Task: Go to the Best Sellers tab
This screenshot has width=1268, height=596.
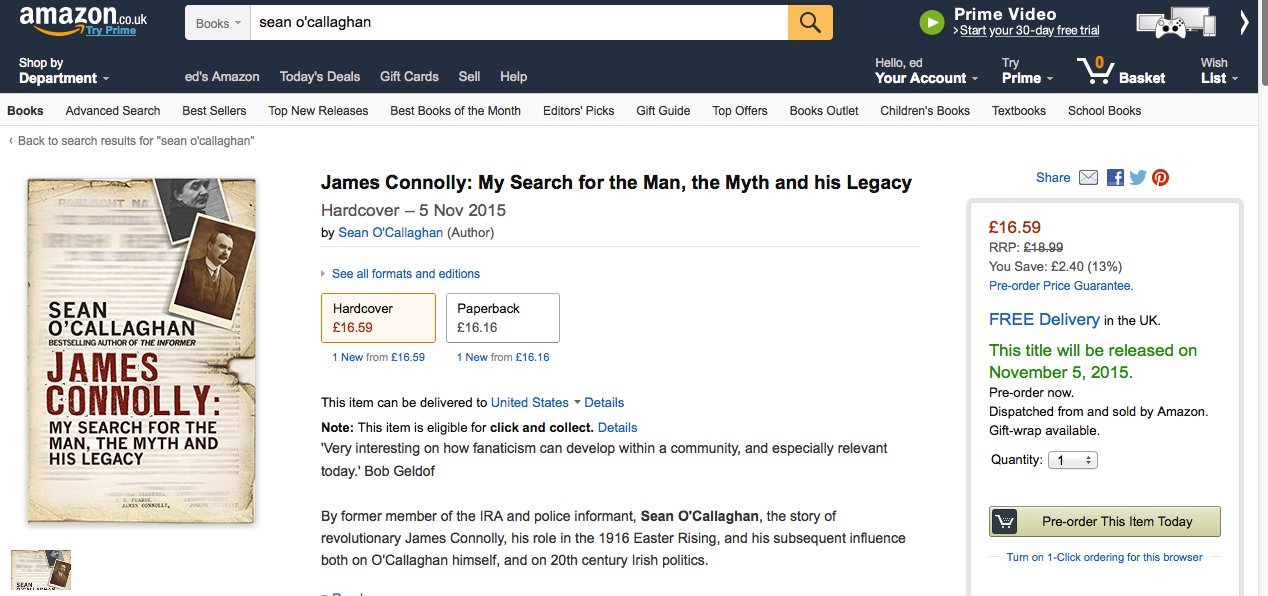Action: 214,111
